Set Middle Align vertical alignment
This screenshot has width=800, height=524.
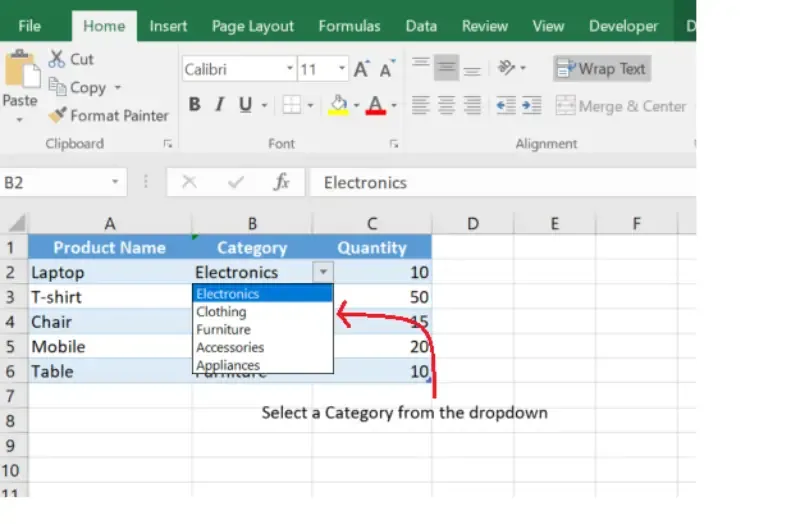[446, 67]
